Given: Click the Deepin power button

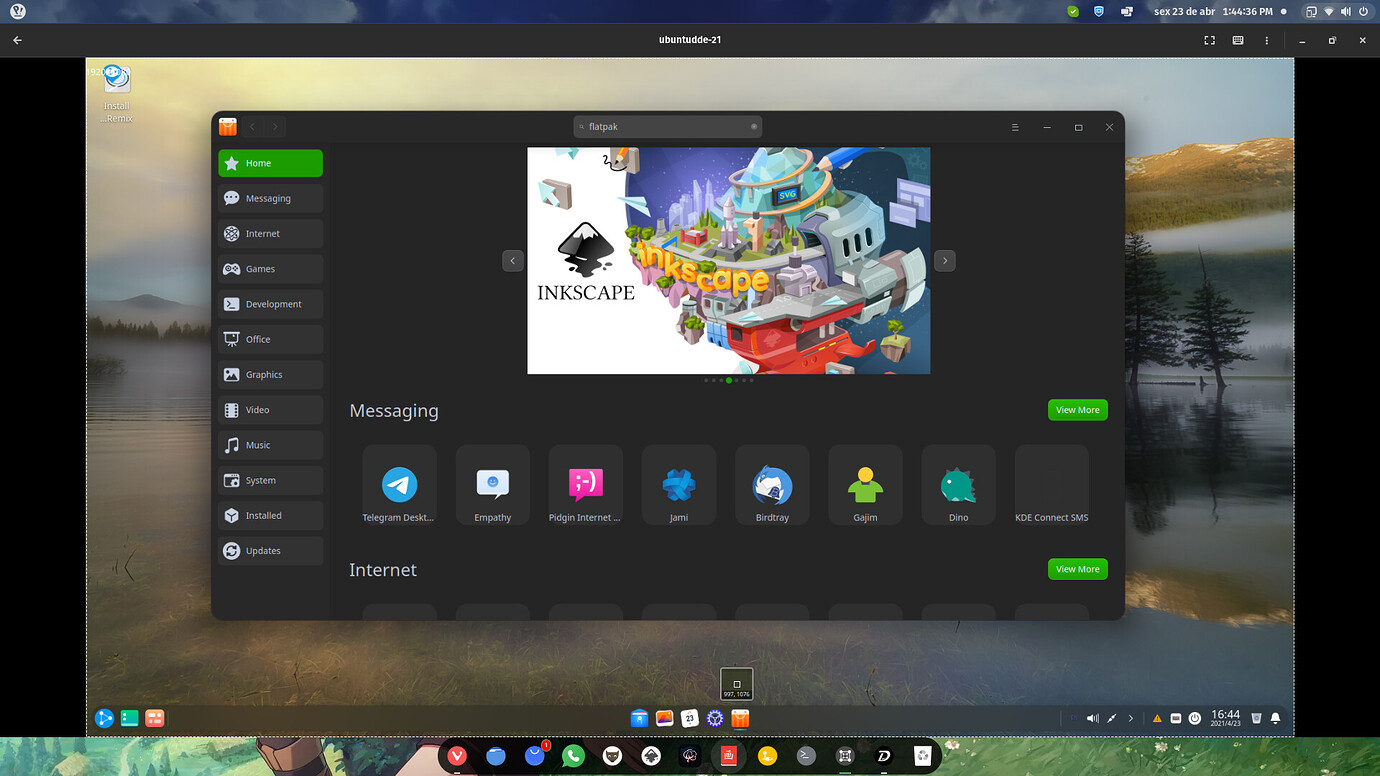Looking at the screenshot, I should click(x=1194, y=718).
